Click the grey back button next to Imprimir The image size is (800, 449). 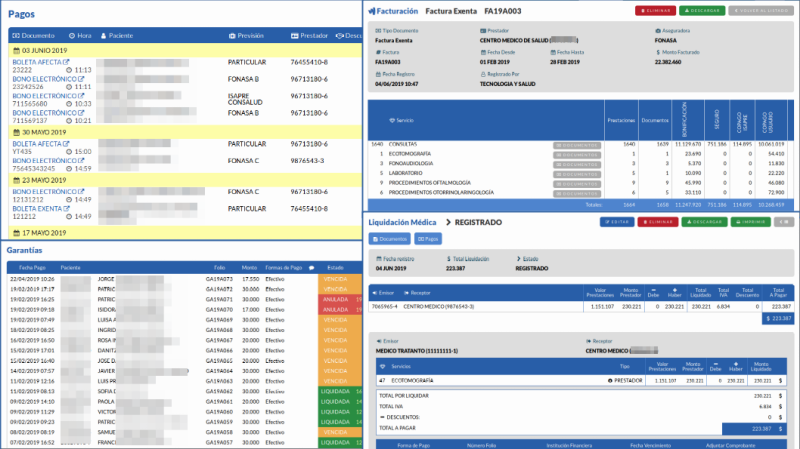coord(784,222)
